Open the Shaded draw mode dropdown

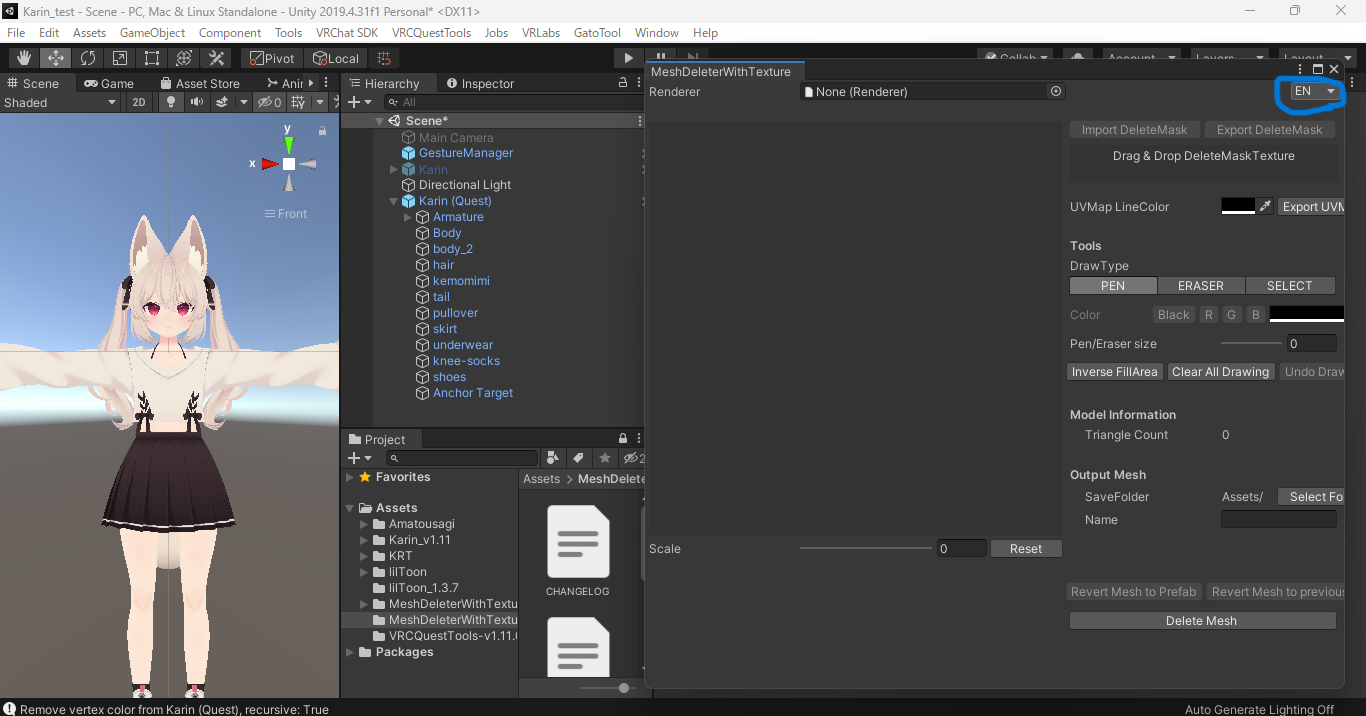tap(60, 102)
